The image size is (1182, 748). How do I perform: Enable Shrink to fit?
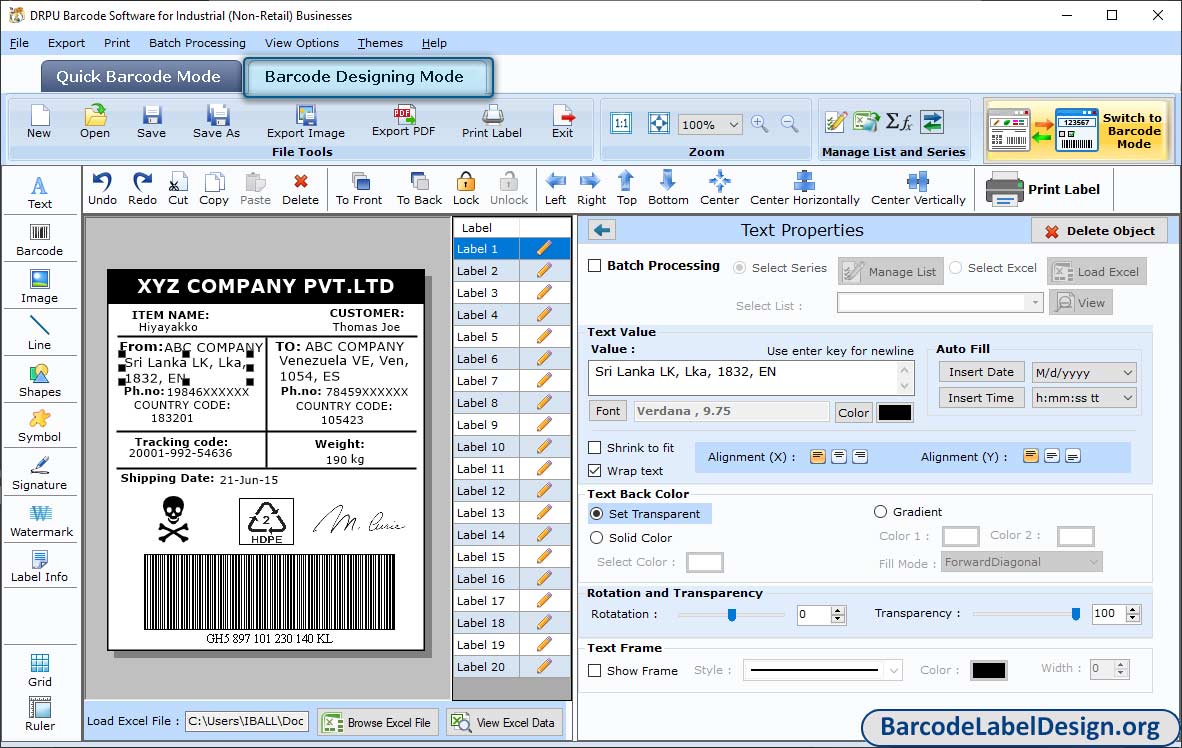[595, 448]
